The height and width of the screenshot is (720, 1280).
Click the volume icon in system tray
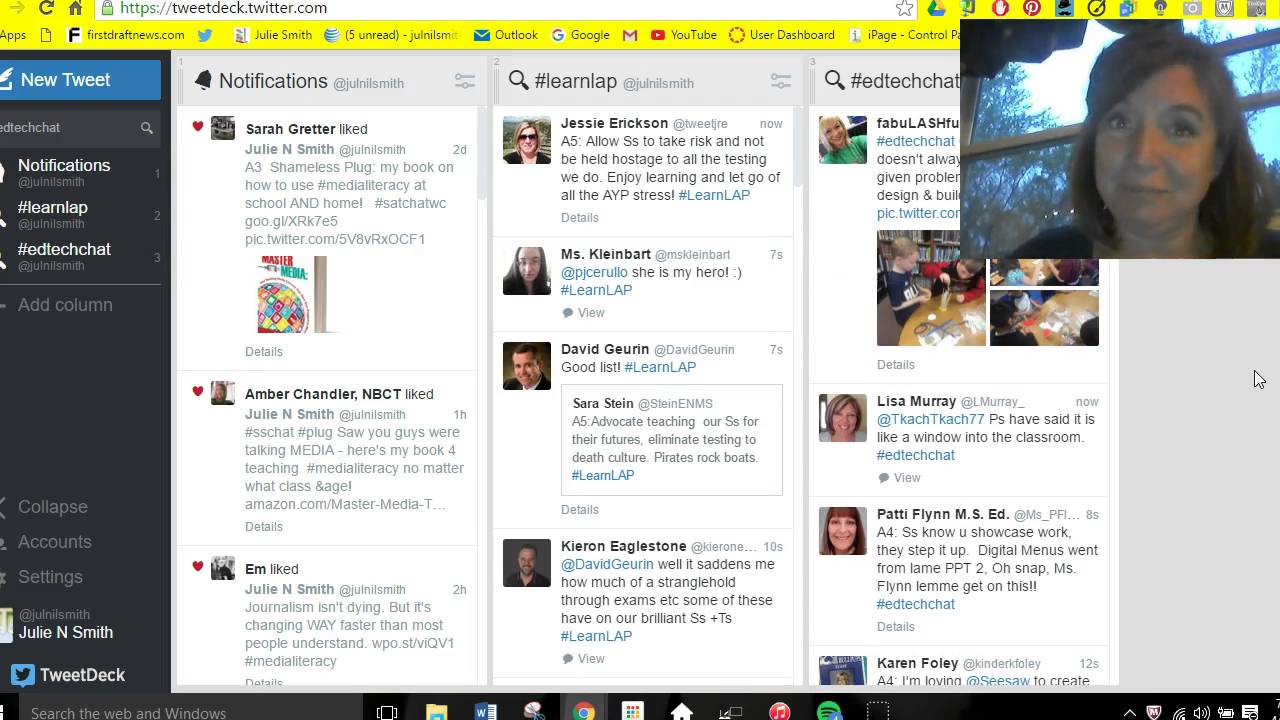pyautogui.click(x=1201, y=713)
